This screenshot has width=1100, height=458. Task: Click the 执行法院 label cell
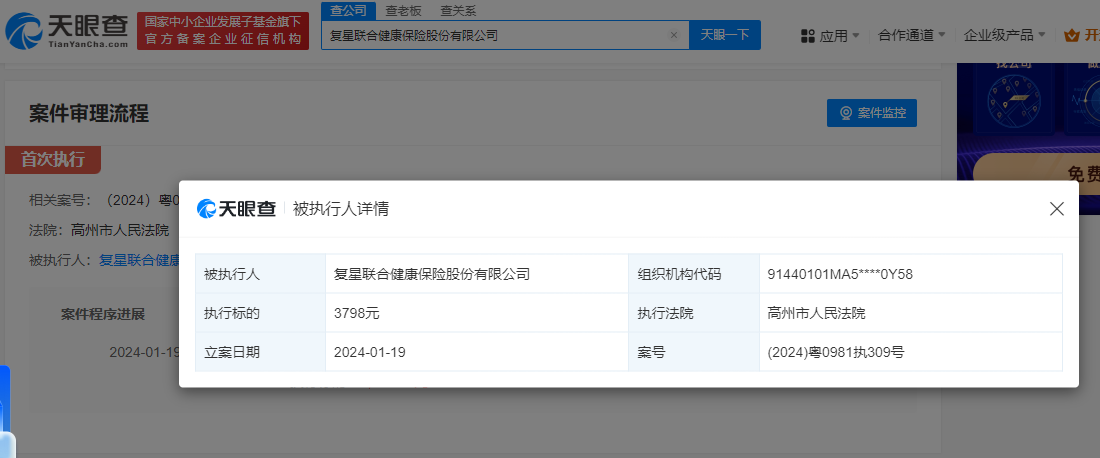click(x=694, y=314)
